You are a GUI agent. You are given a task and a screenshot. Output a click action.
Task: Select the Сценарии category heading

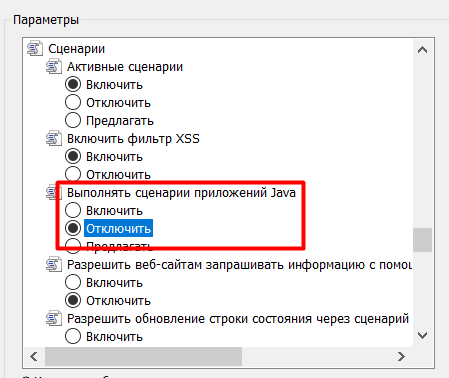pyautogui.click(x=77, y=49)
